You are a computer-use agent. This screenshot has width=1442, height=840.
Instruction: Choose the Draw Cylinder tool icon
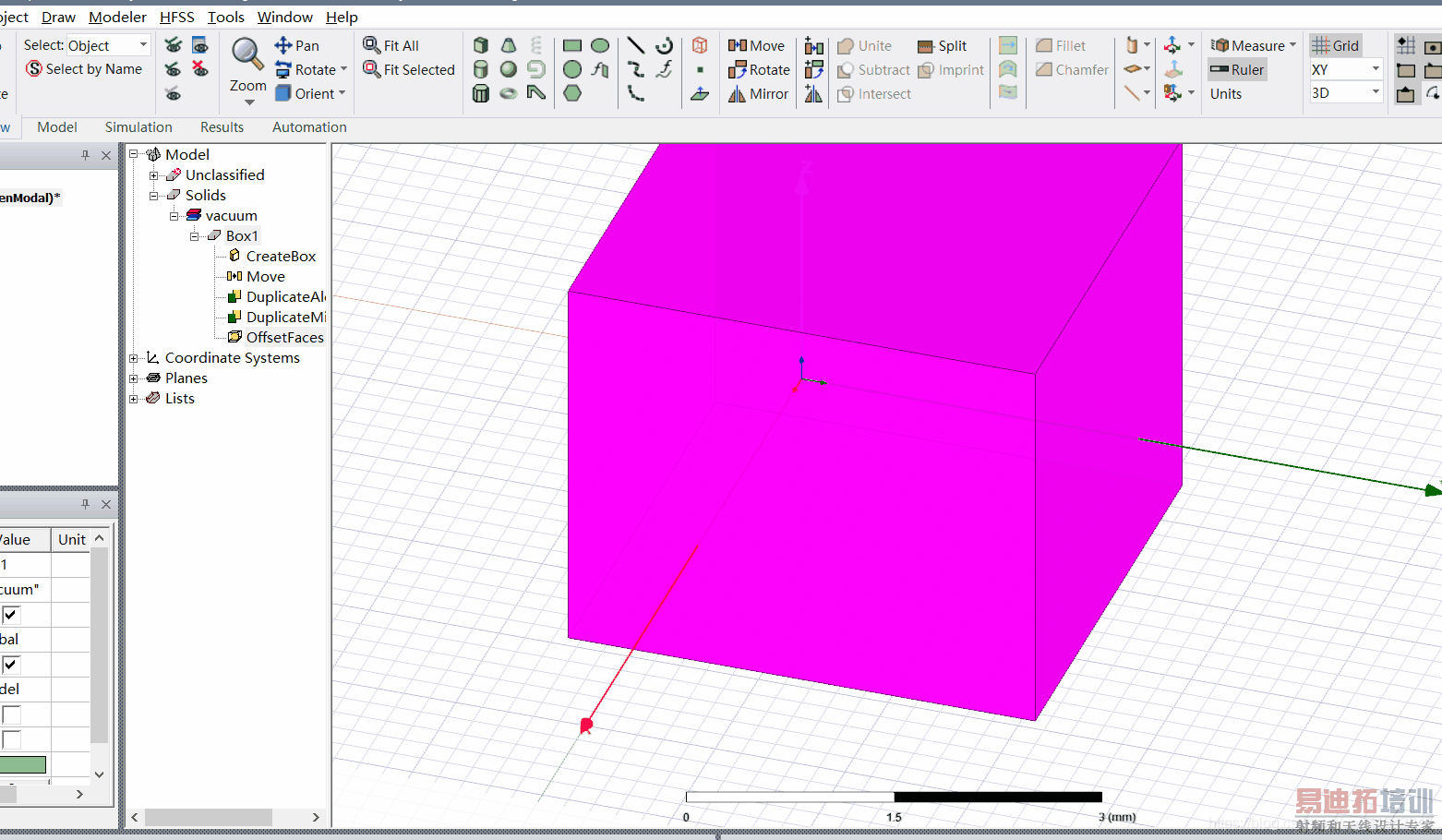tap(480, 69)
